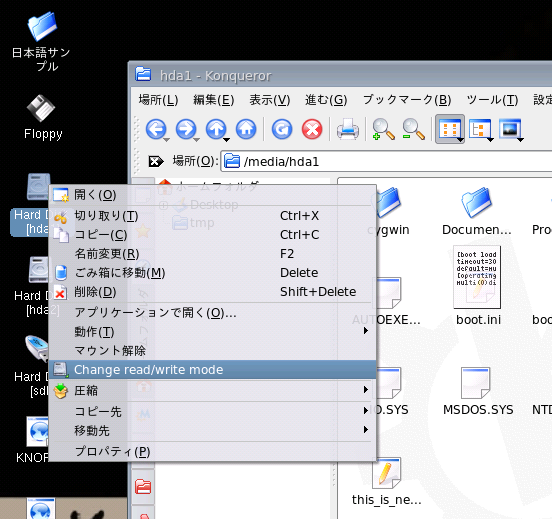Toggle icon view mode button
Screen dimensions: 552x519
[450, 129]
